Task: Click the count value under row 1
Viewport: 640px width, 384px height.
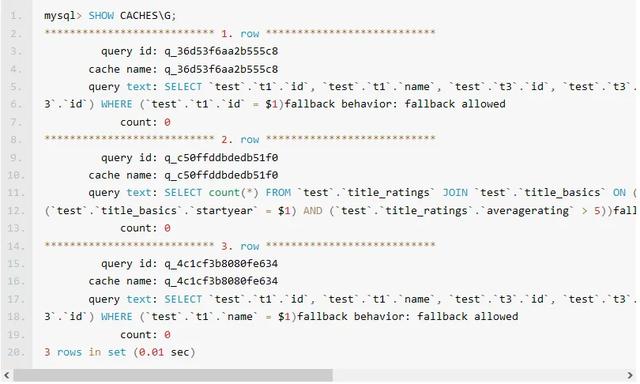Action: [x=167, y=122]
